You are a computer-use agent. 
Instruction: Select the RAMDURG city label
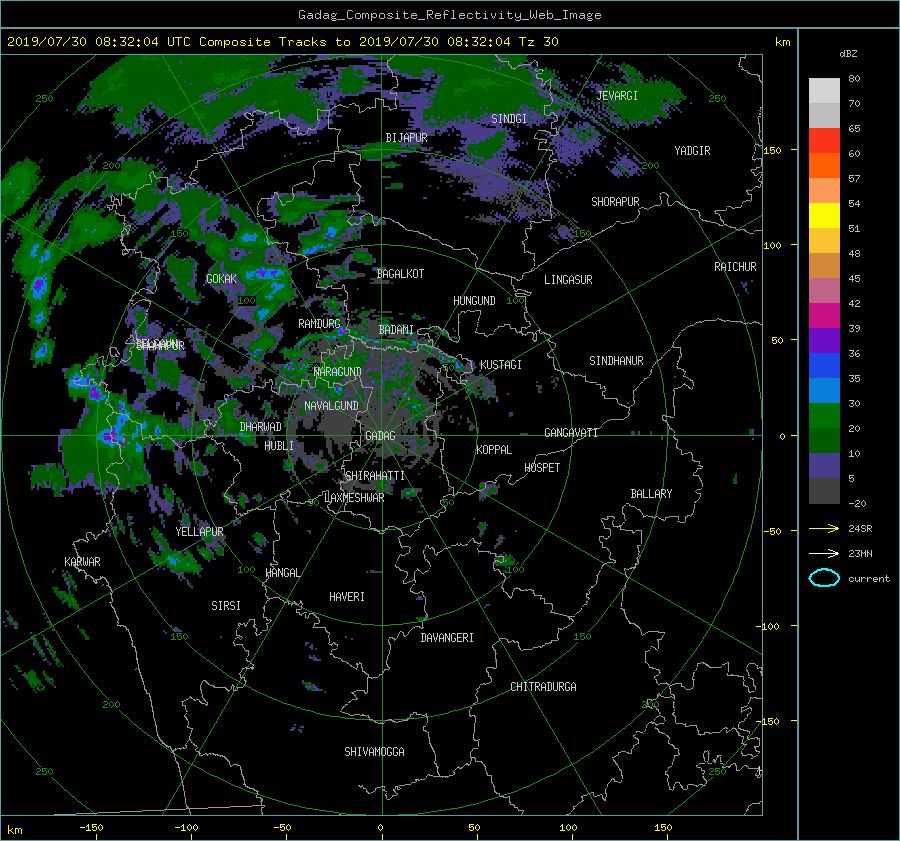click(x=319, y=324)
